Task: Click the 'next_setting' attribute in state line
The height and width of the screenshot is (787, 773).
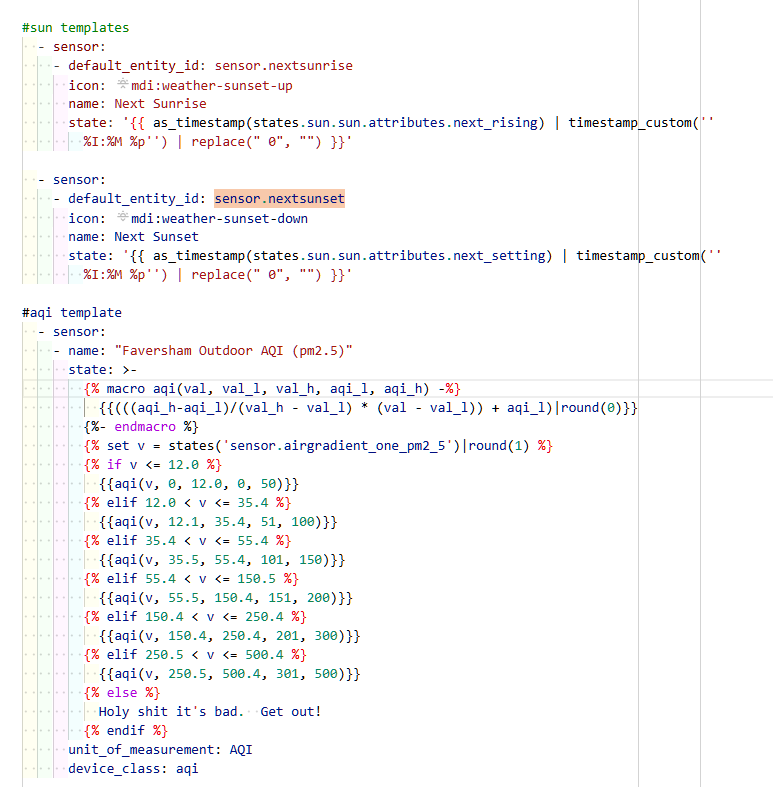Action: [499, 256]
